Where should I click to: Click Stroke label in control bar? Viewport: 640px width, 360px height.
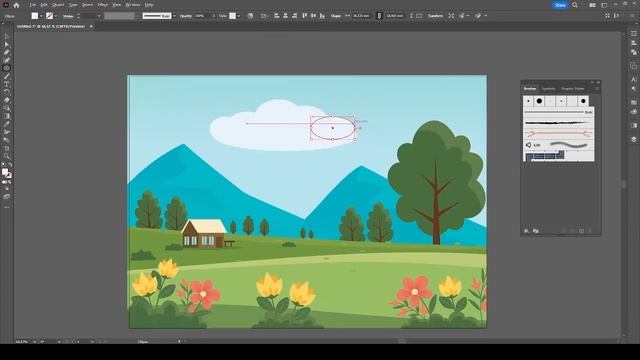tap(68, 16)
